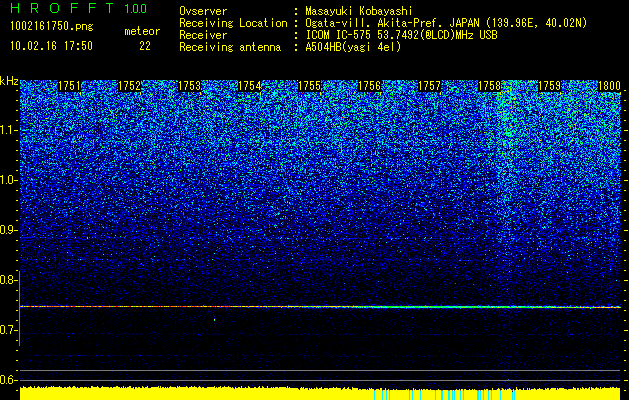
Task: Click the 1756 time marker
Action: [x=369, y=86]
